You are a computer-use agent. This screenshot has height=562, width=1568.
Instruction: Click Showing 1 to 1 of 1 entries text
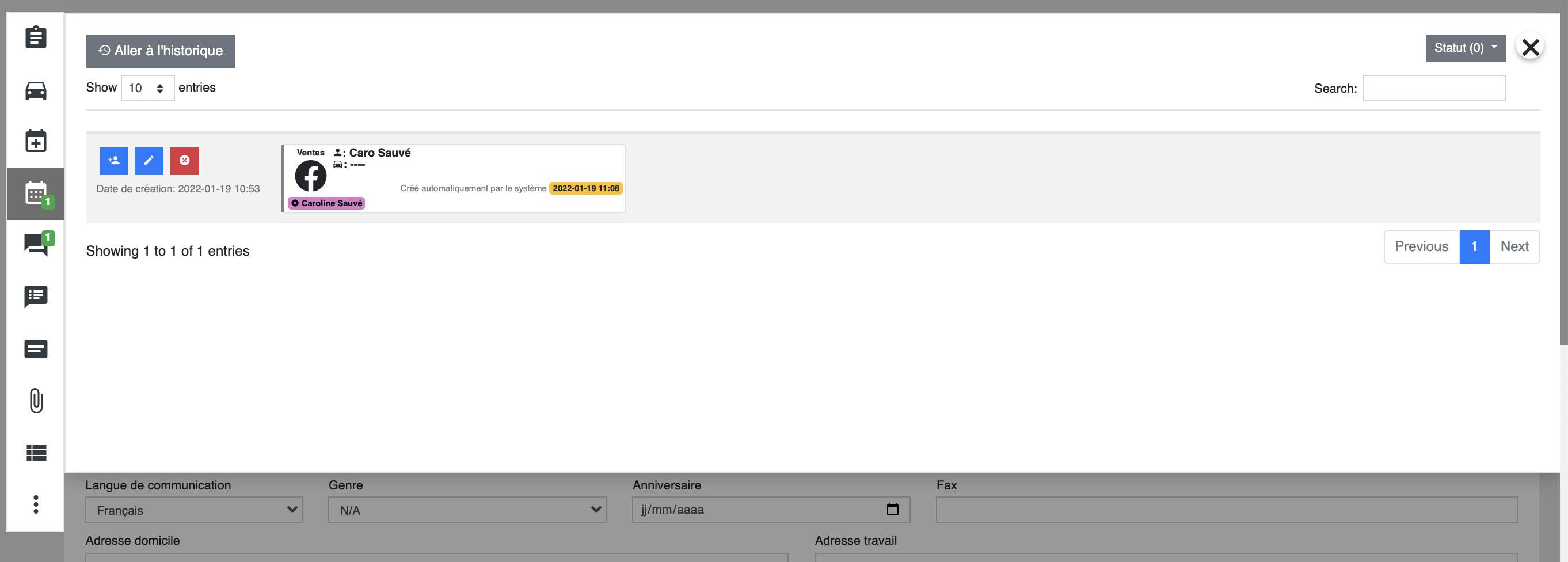168,251
